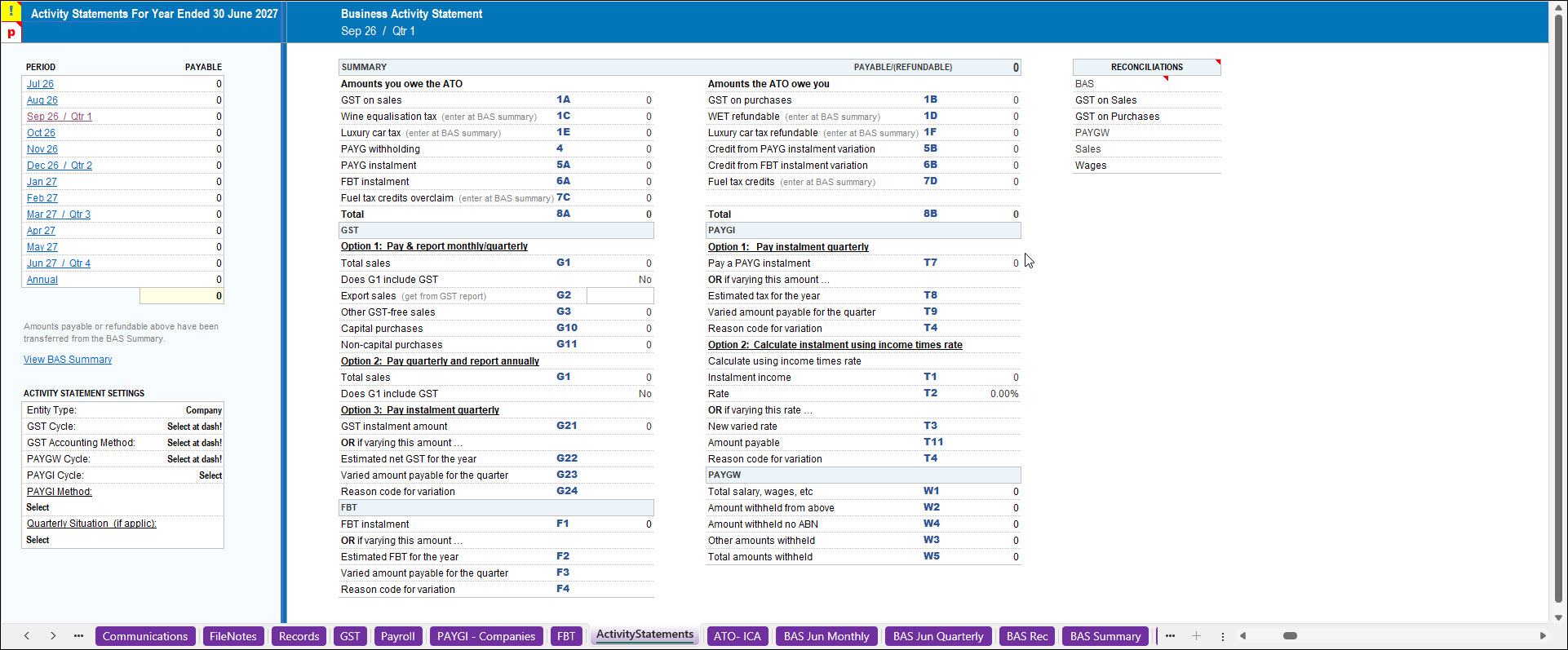
Task: Add a new sheet with plus icon
Action: tap(1196, 636)
